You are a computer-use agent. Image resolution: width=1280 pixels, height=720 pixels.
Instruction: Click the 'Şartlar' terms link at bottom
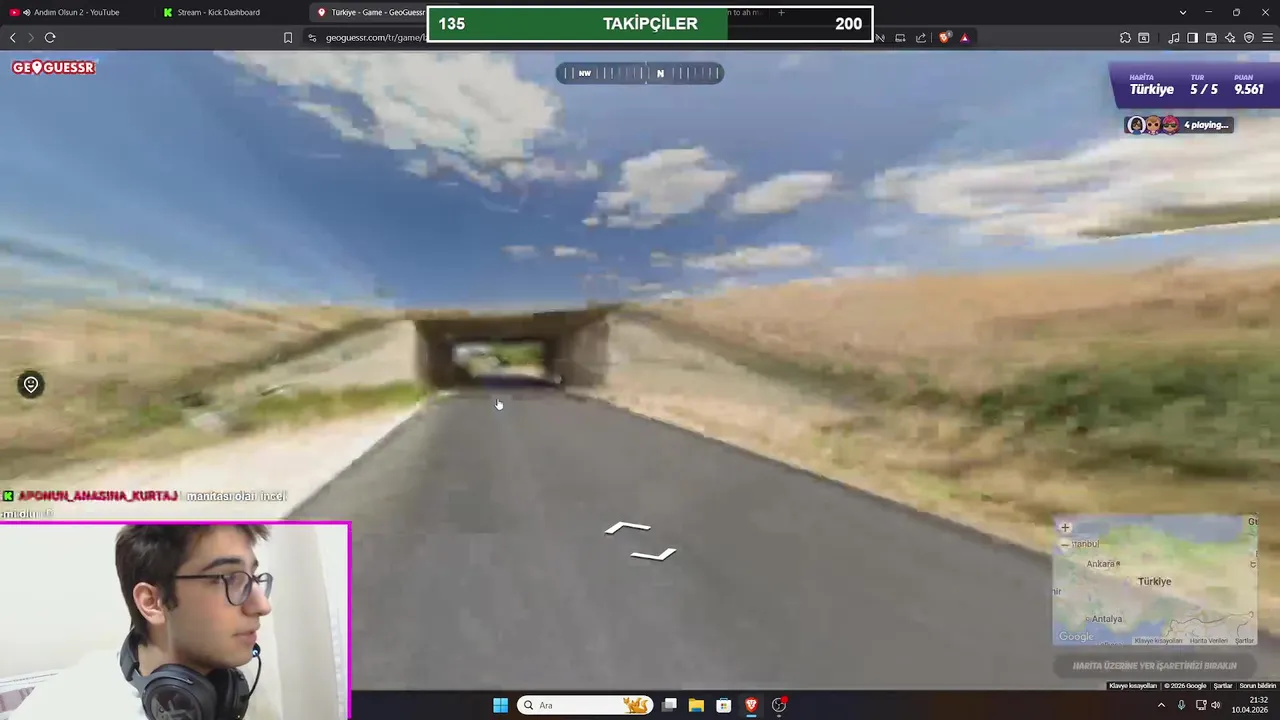pos(1223,686)
